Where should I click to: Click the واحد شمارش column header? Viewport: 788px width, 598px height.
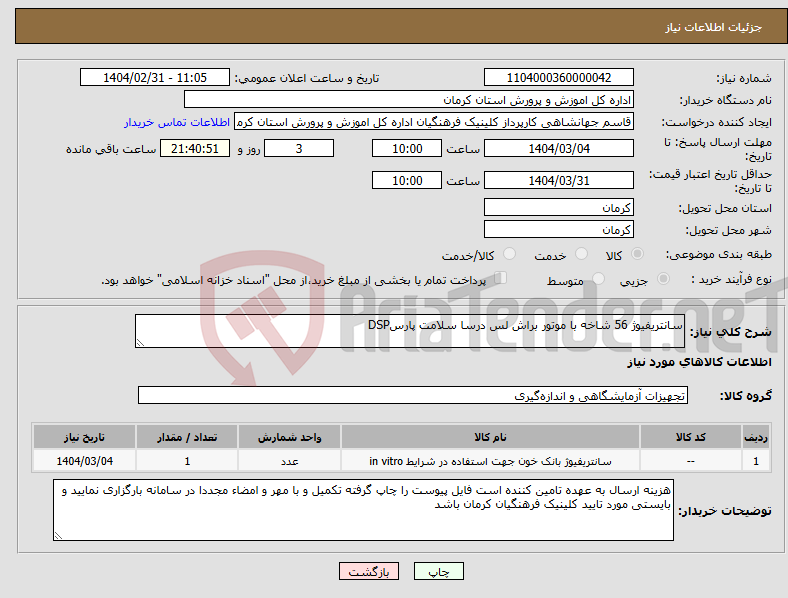pos(289,437)
